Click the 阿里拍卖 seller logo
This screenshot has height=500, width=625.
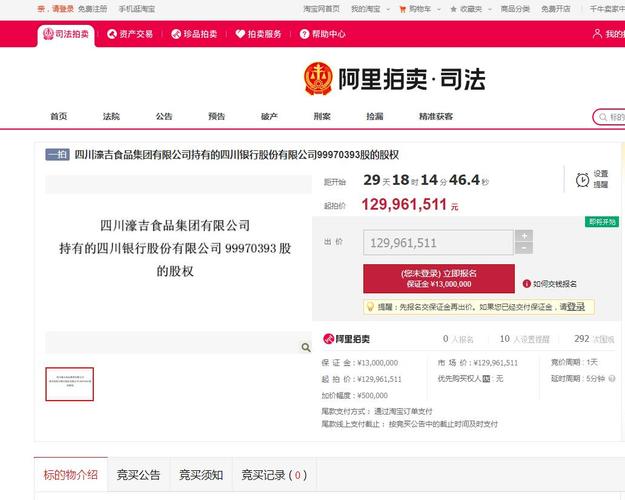[x=346, y=339]
